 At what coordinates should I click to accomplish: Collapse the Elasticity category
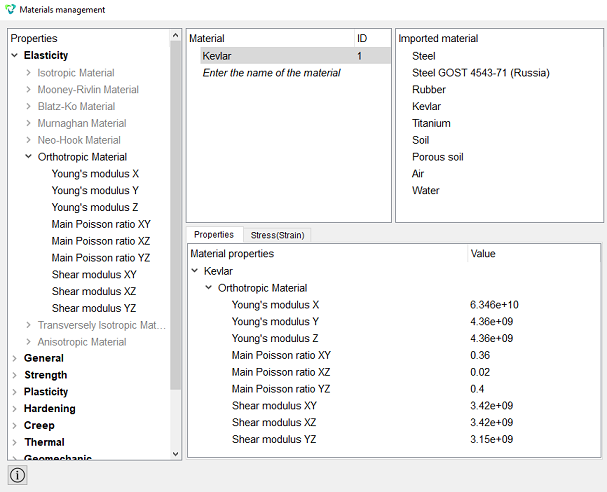coord(15,55)
